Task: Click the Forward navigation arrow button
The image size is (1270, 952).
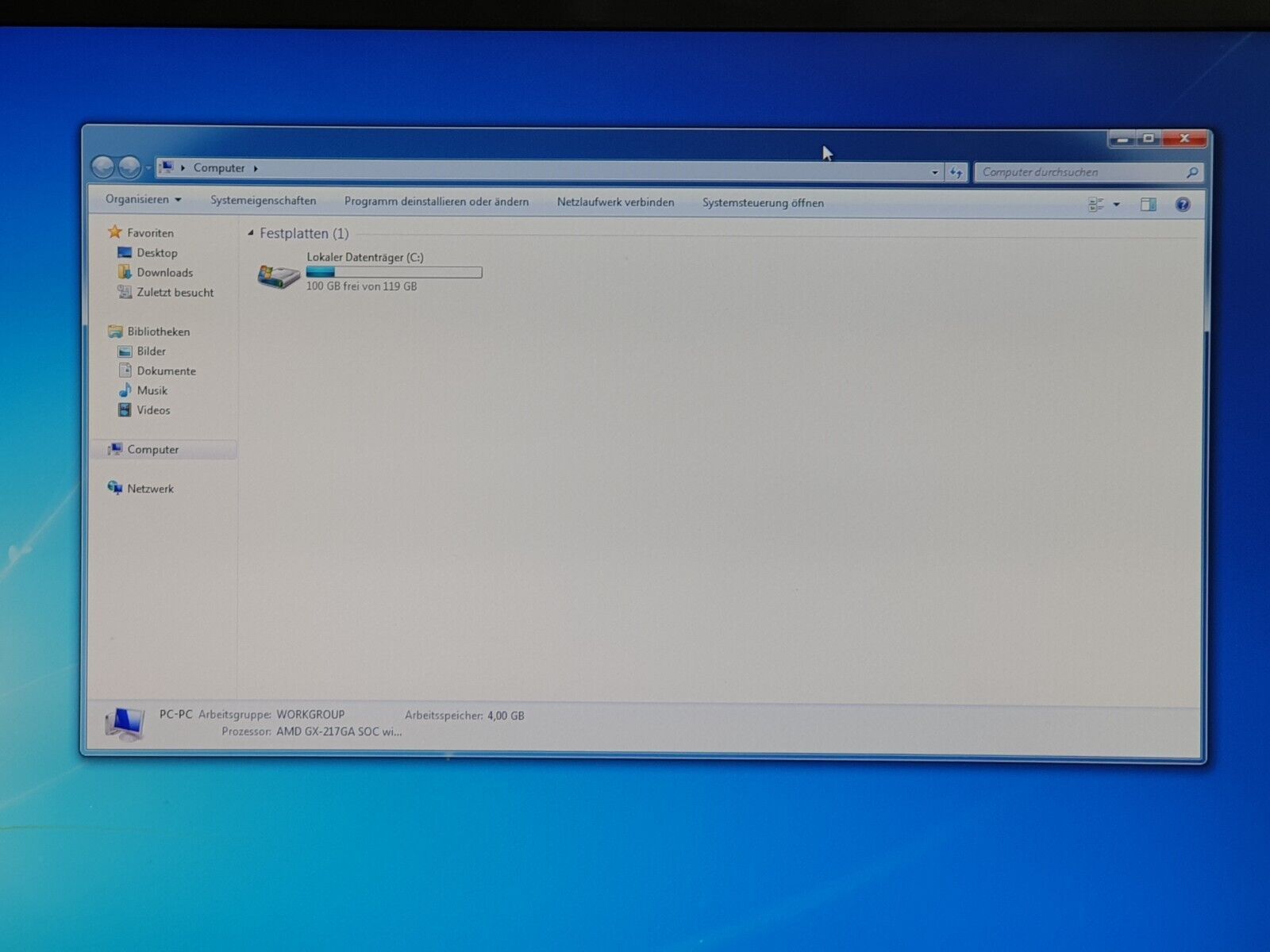Action: (x=129, y=167)
